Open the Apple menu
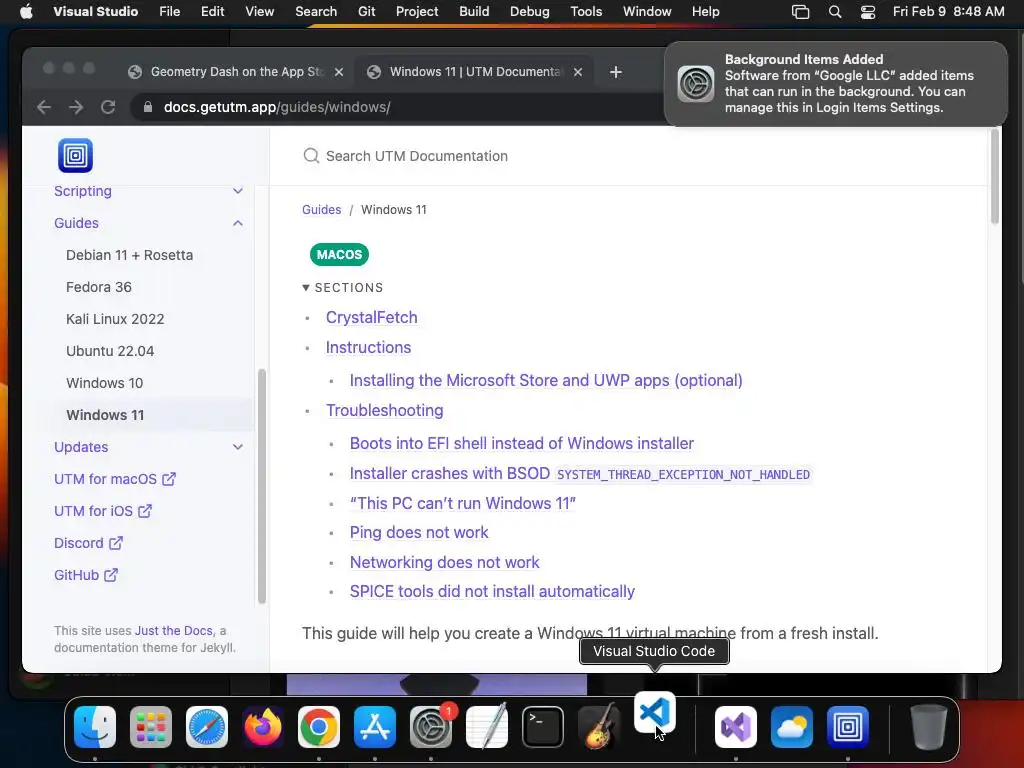Viewport: 1024px width, 768px height. click(26, 12)
